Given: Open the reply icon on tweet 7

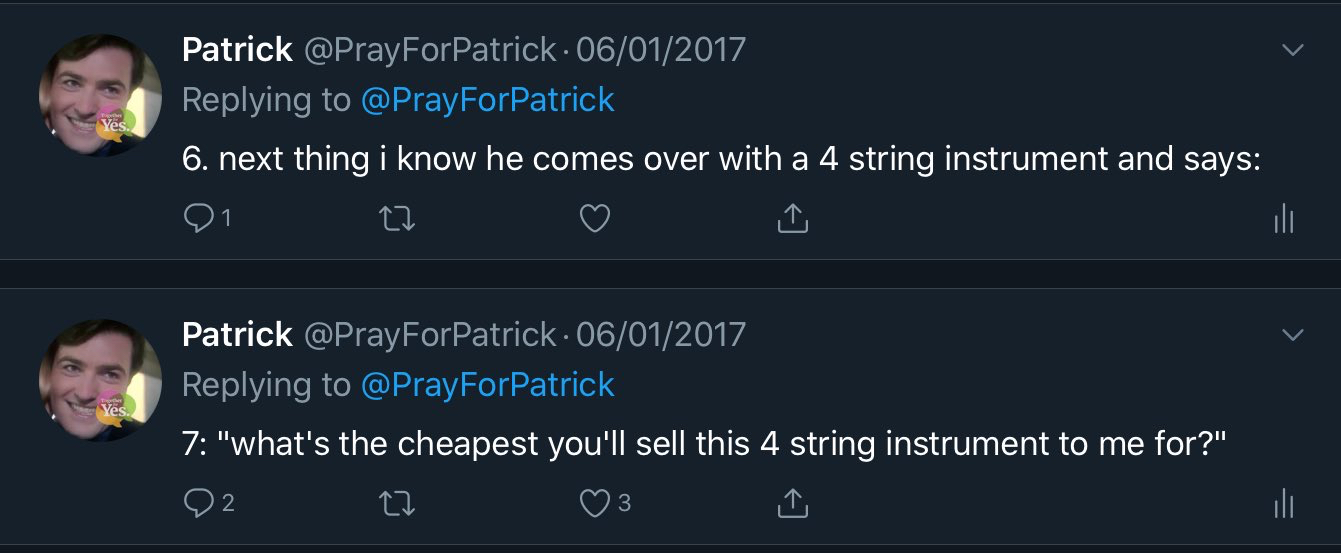Looking at the screenshot, I should coord(200,503).
